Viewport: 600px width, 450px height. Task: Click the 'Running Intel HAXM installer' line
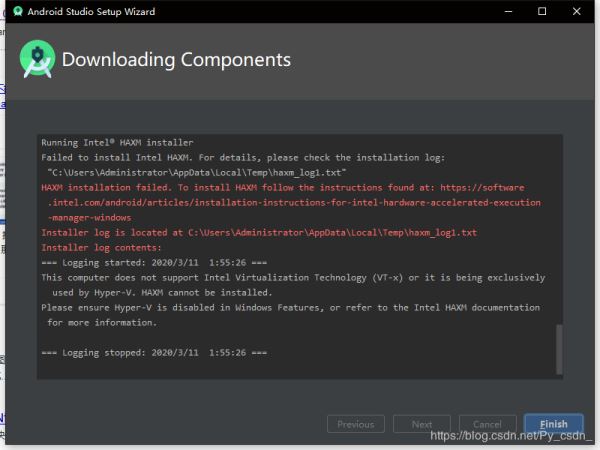coord(117,142)
